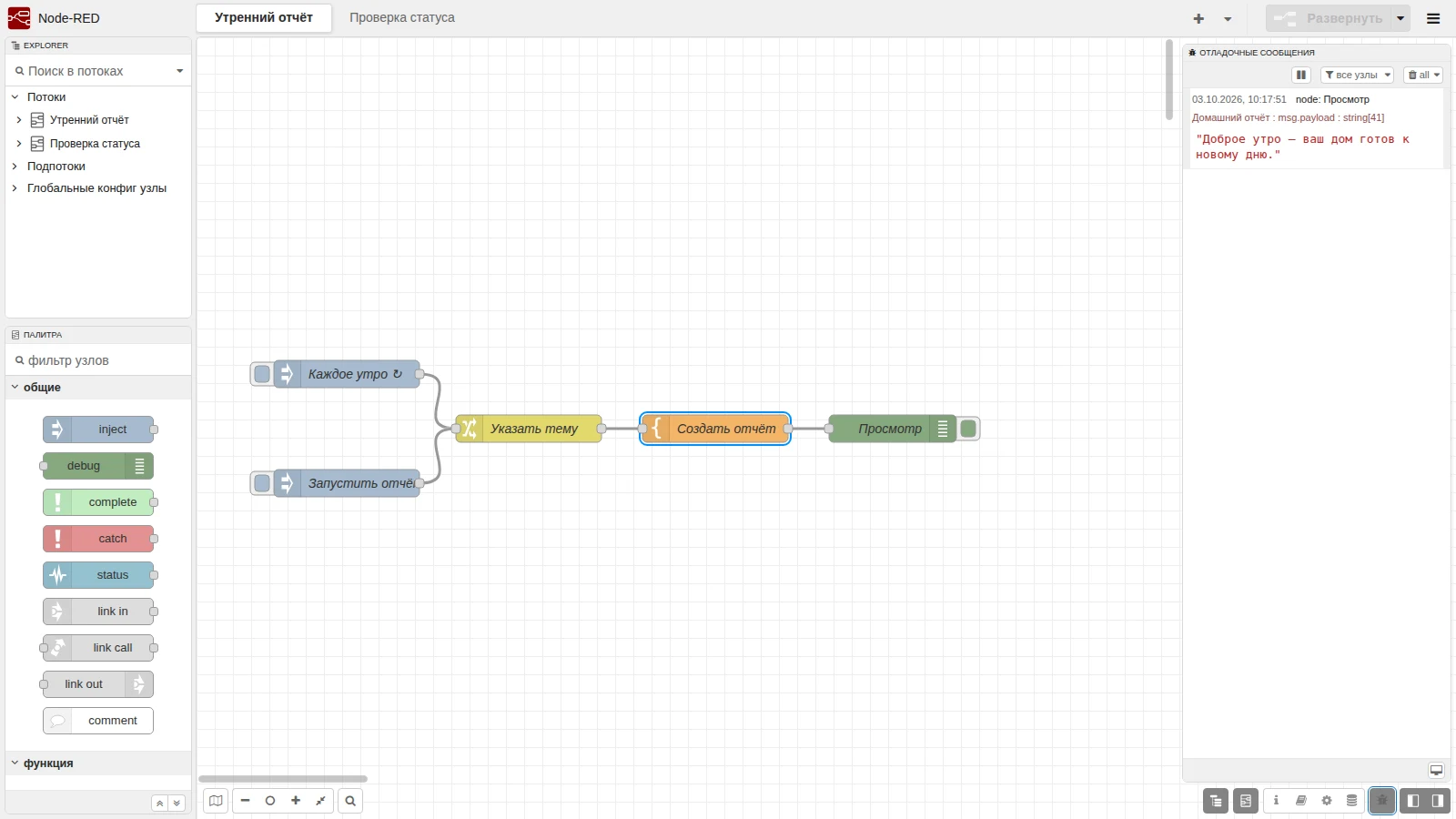
Task: Clear all debug messages with all button
Action: (x=1423, y=75)
